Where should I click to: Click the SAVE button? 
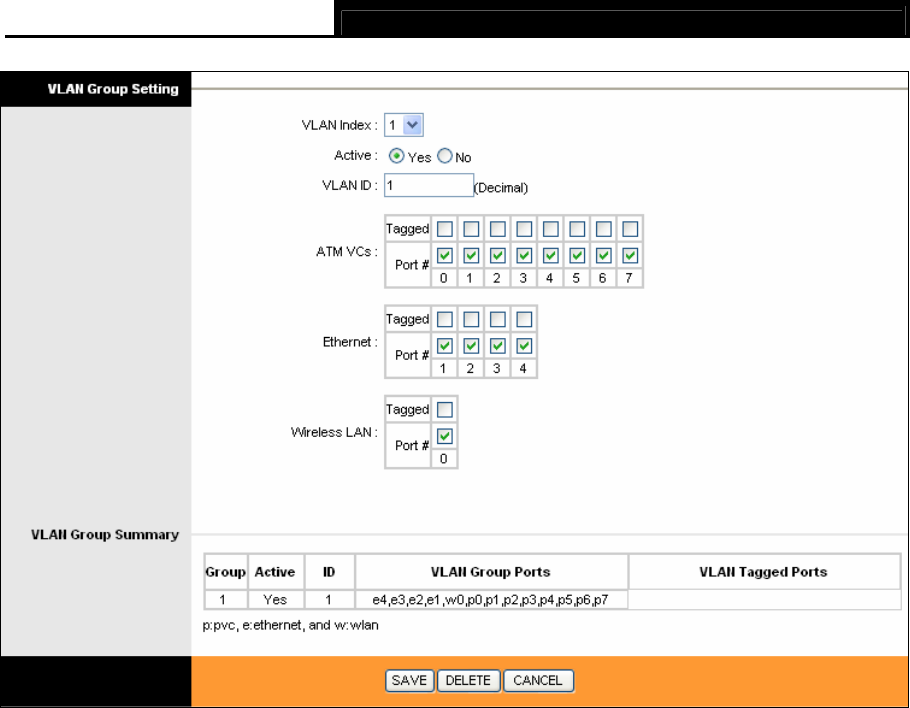409,681
